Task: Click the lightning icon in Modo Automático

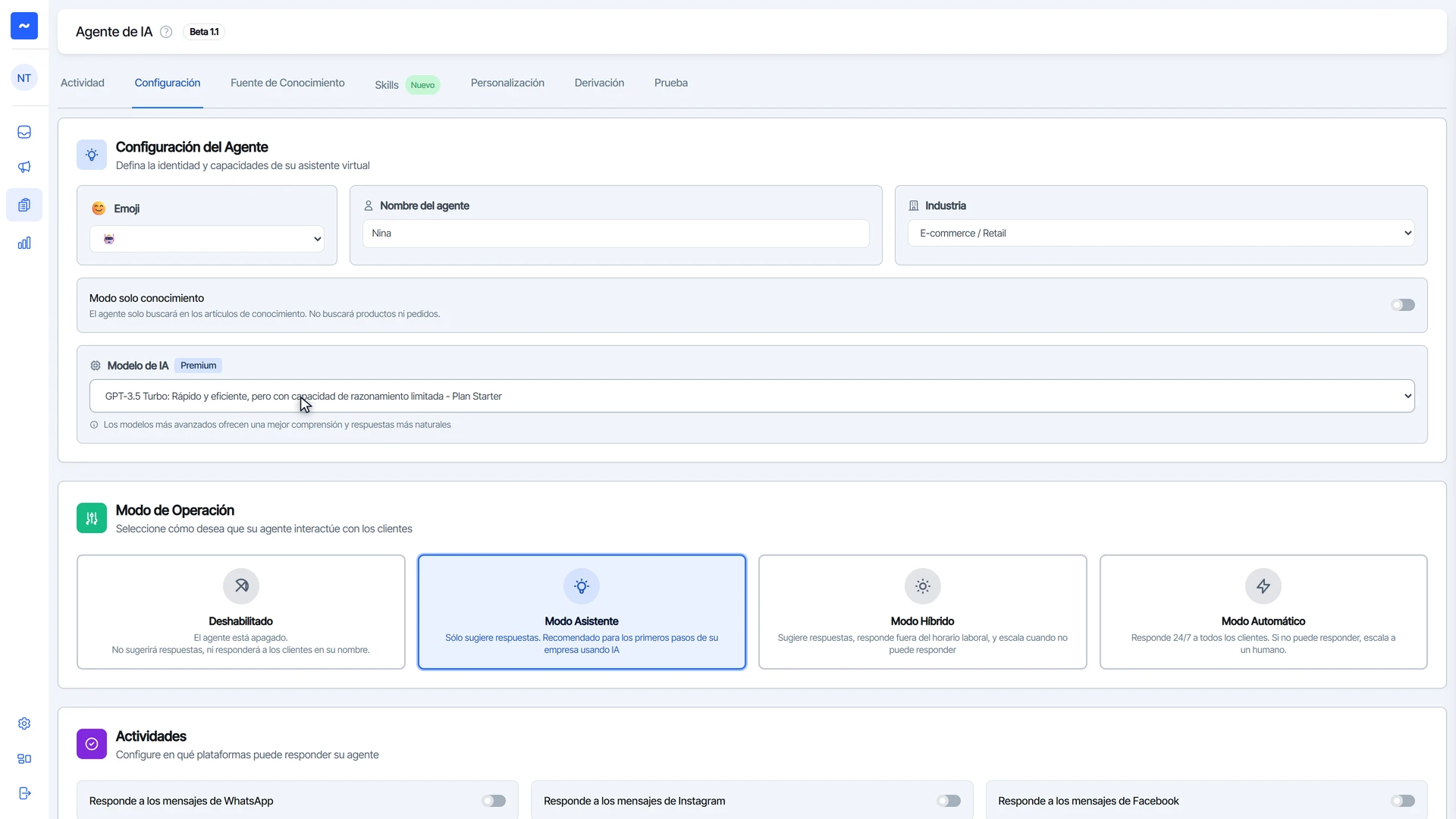Action: point(1263,586)
